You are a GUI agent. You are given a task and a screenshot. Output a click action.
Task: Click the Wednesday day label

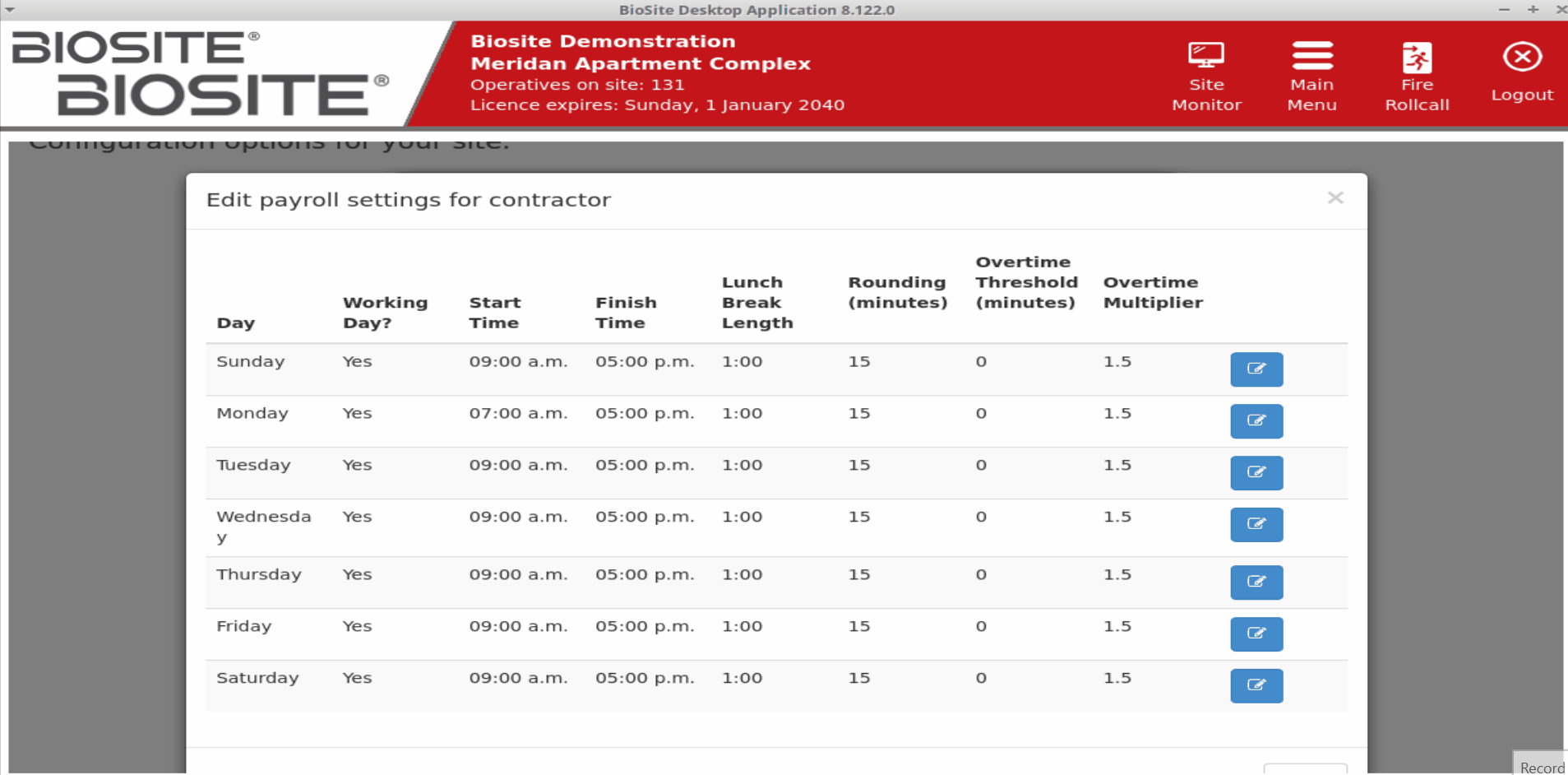pos(263,527)
